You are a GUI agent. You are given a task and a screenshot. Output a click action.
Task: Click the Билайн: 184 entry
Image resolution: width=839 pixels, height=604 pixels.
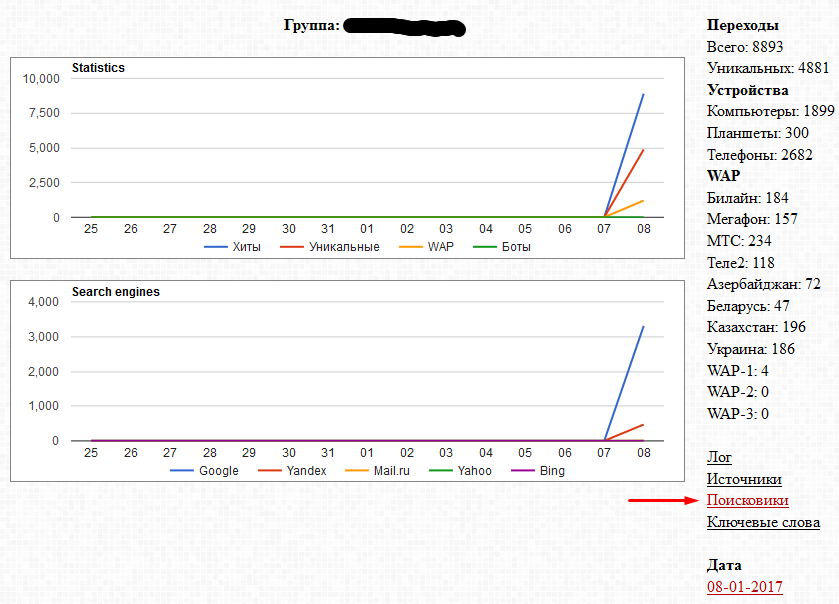tap(748, 198)
